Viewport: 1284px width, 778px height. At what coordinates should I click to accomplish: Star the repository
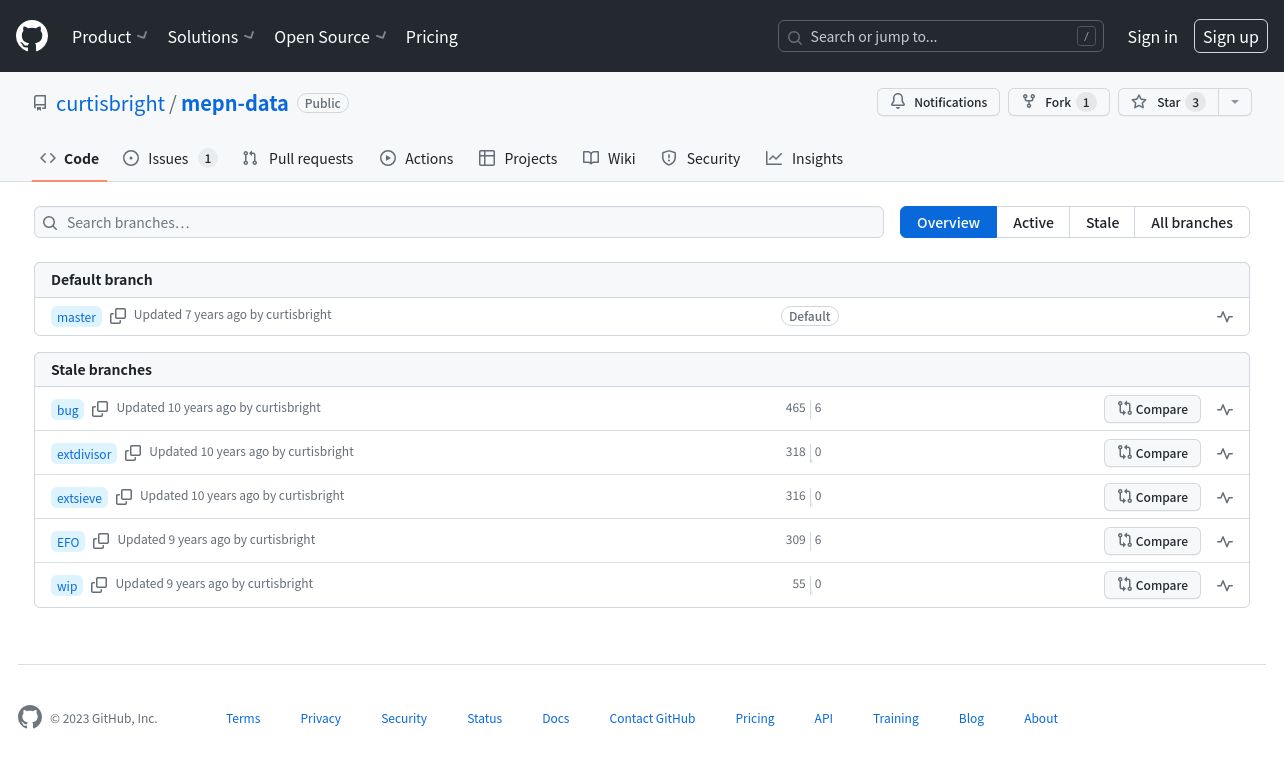[x=1168, y=102]
